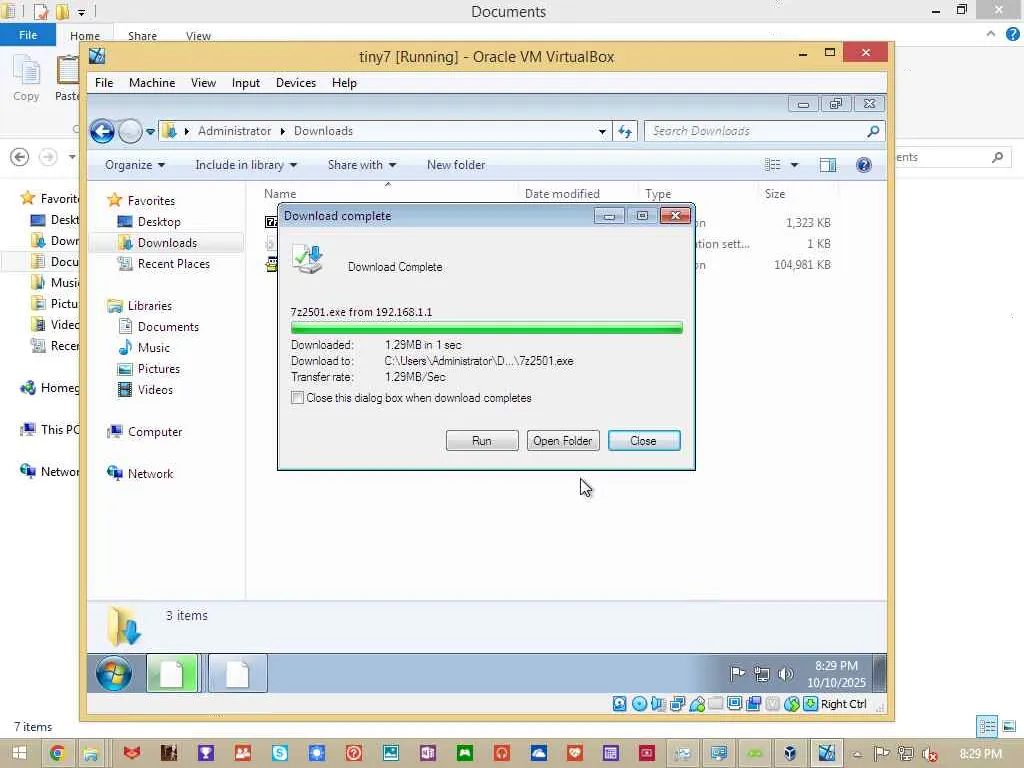Click the guest forward navigation arrow
This screenshot has width=1024, height=768.
point(130,131)
